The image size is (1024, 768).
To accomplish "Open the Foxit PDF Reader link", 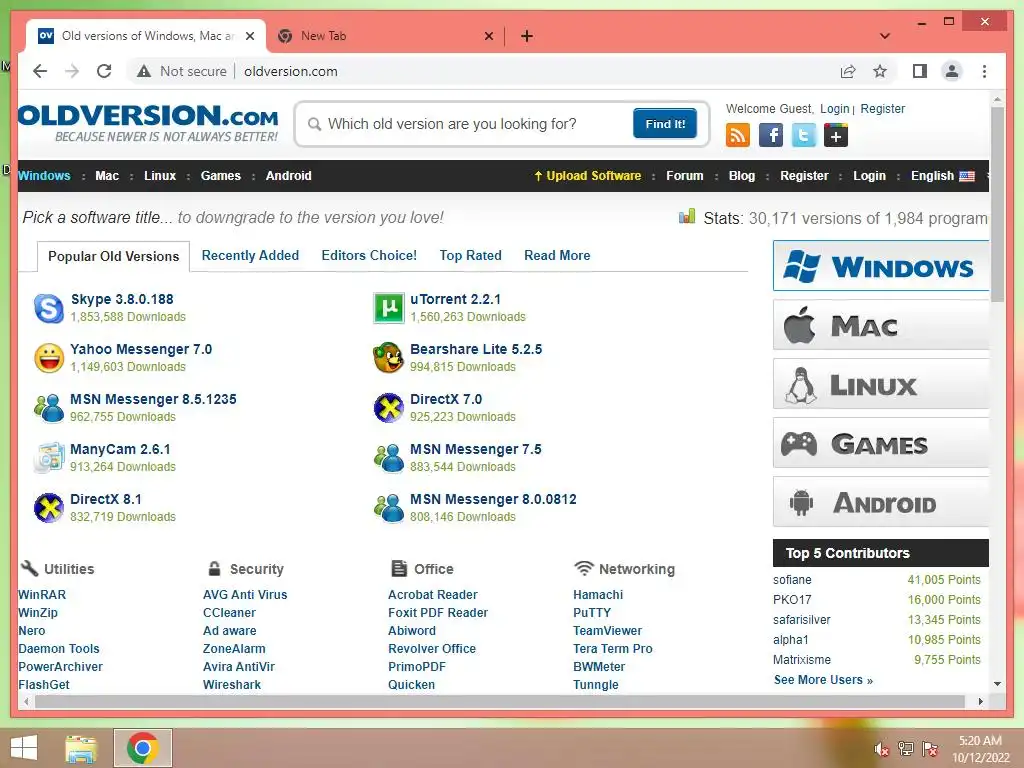I will (438, 613).
